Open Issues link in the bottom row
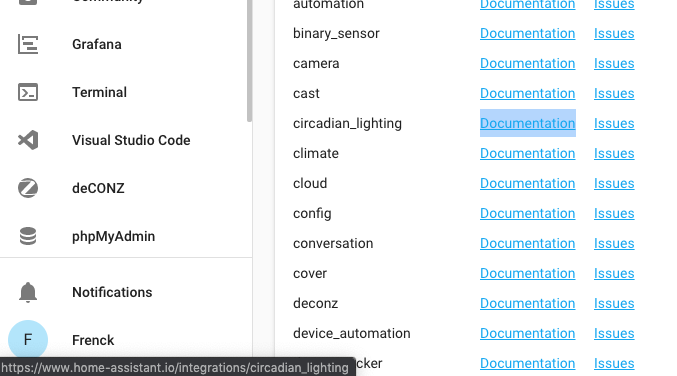Screen dimensions: 677x376 pyautogui.click(x=614, y=363)
